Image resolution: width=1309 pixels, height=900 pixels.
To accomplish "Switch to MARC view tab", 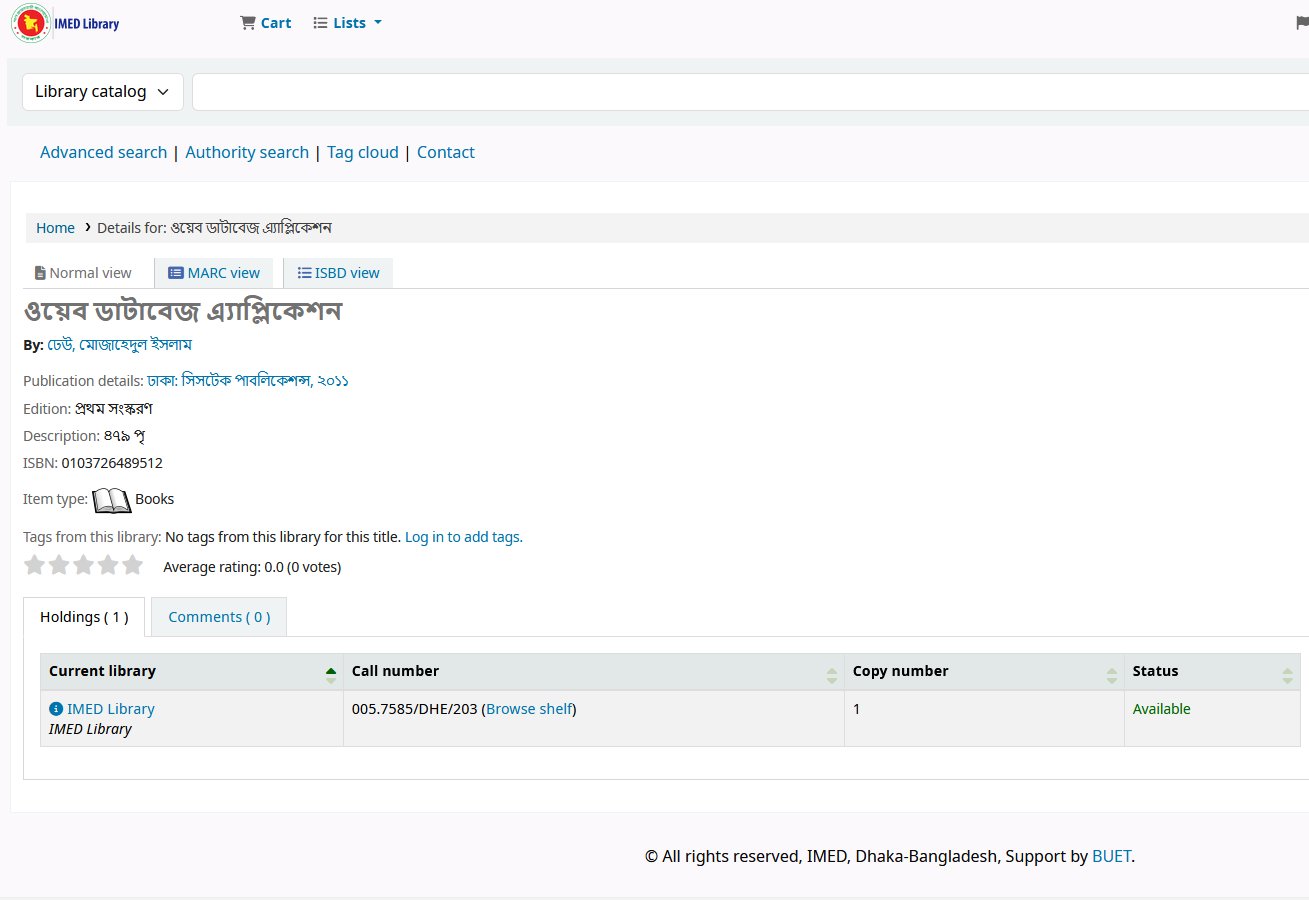I will click(214, 273).
